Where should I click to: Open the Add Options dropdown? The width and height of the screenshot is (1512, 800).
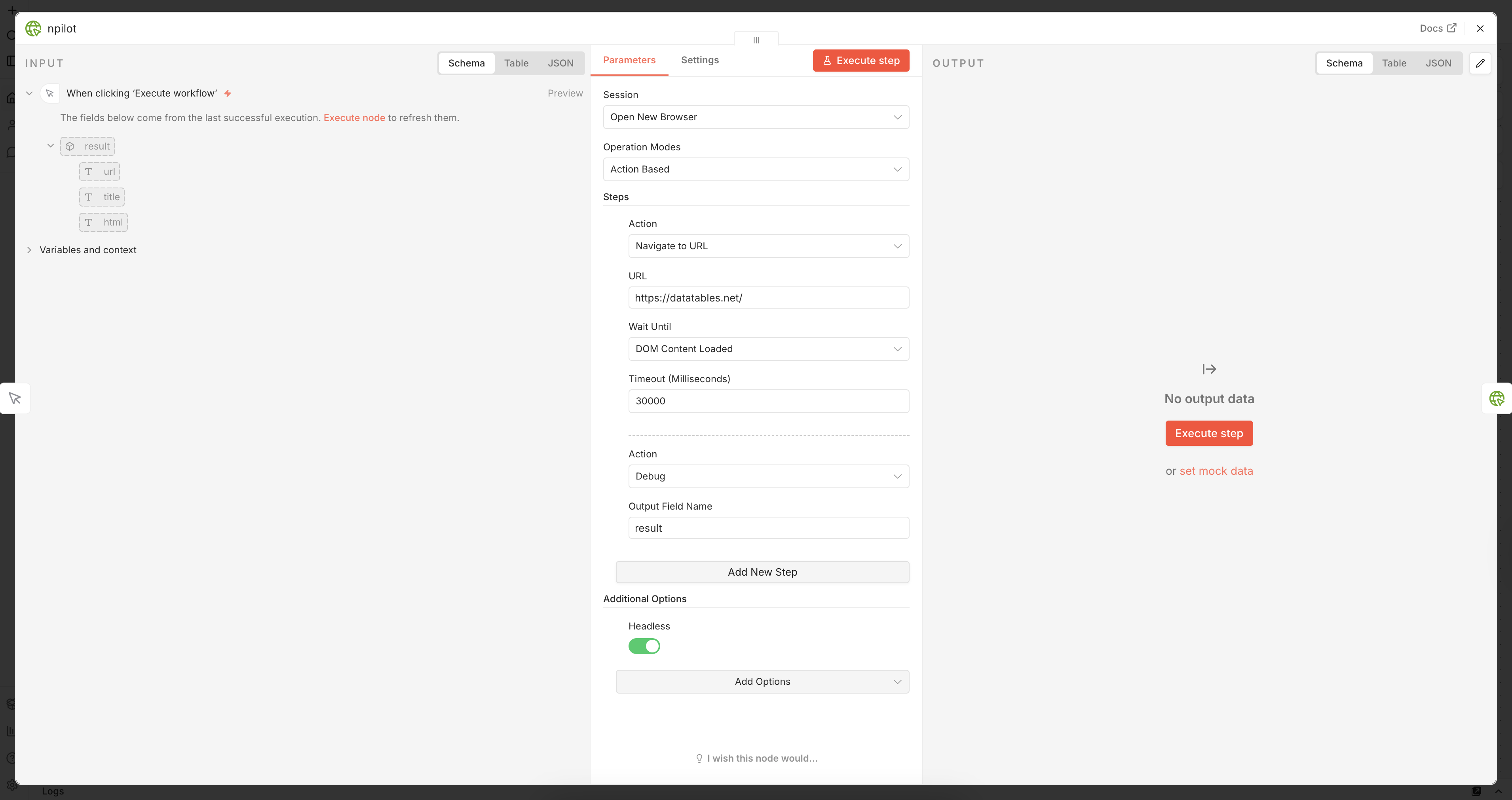pos(762,682)
